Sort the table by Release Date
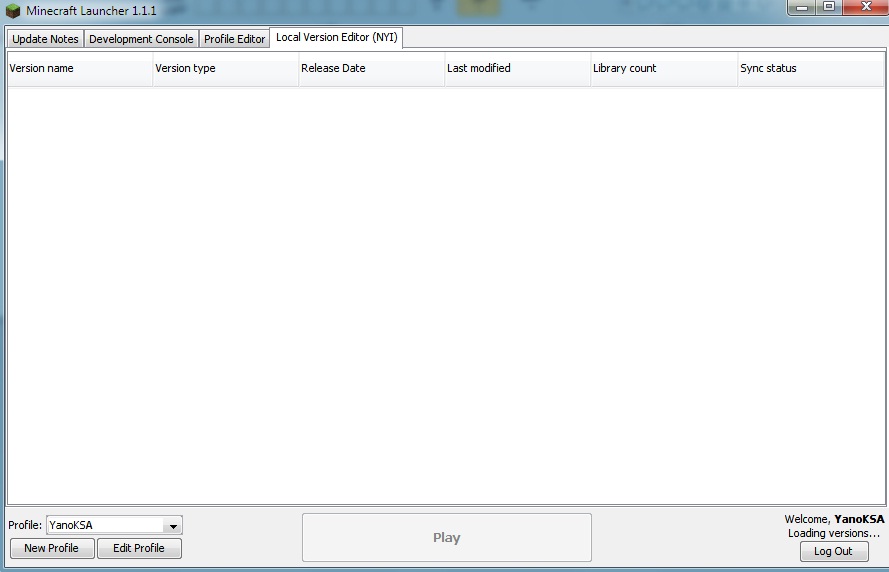889x572 pixels. pyautogui.click(x=371, y=69)
